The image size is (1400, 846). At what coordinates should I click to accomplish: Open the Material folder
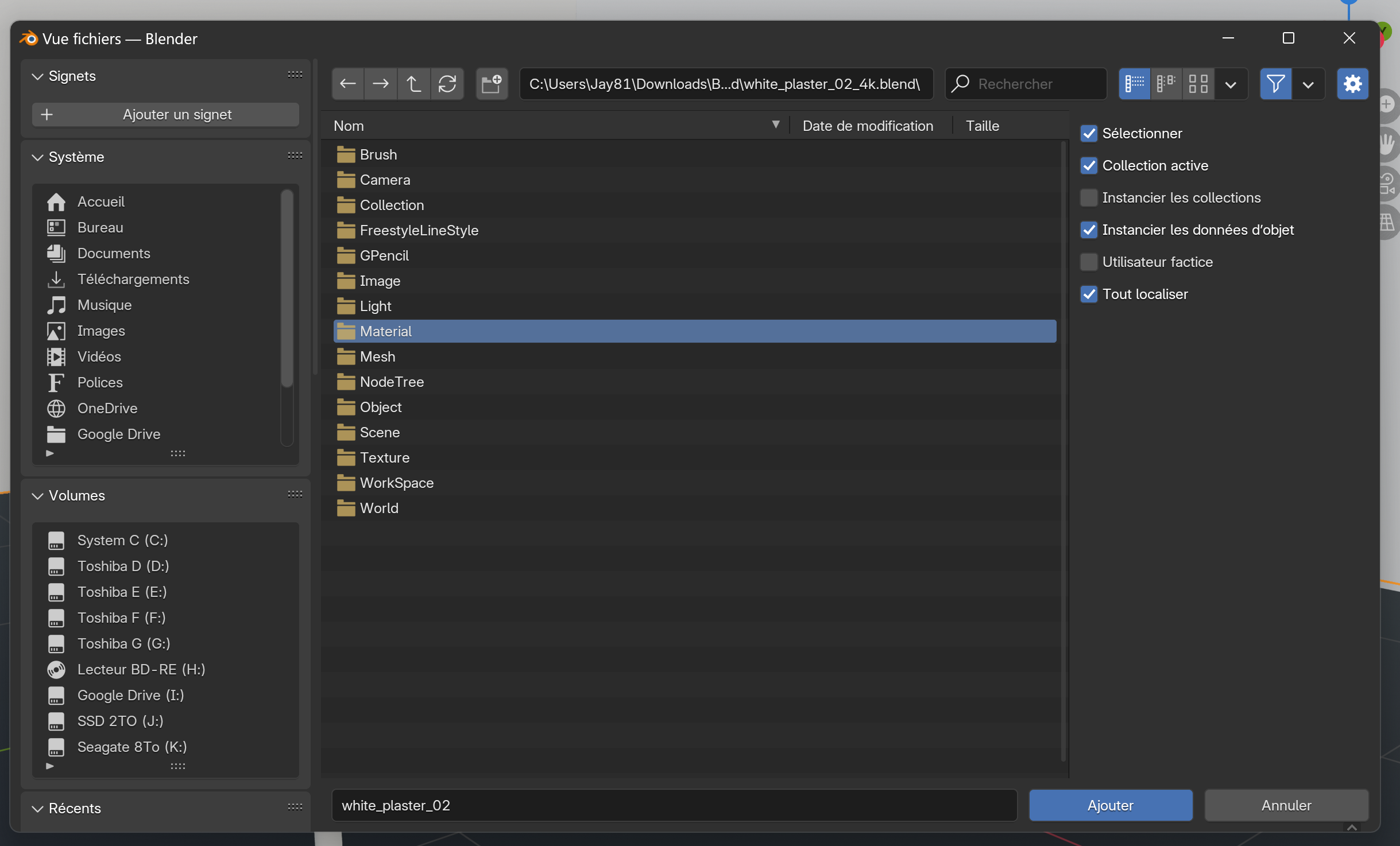click(x=386, y=331)
